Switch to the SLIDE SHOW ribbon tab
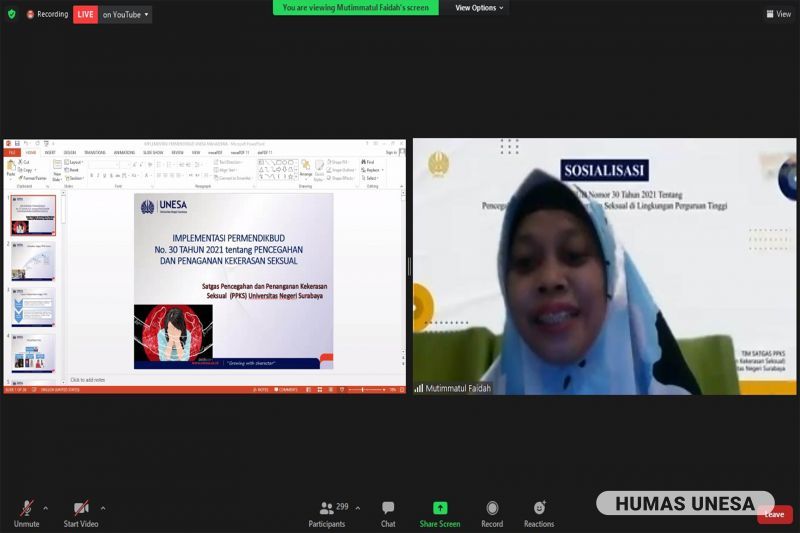This screenshot has height=533, width=800. [x=153, y=153]
